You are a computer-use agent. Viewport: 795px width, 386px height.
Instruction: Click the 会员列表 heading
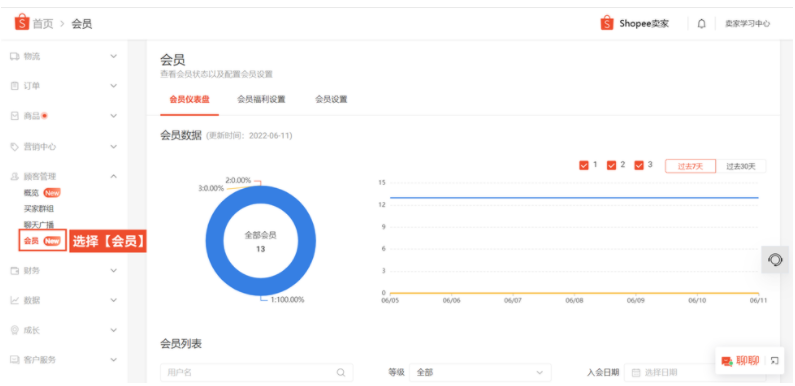coord(181,344)
